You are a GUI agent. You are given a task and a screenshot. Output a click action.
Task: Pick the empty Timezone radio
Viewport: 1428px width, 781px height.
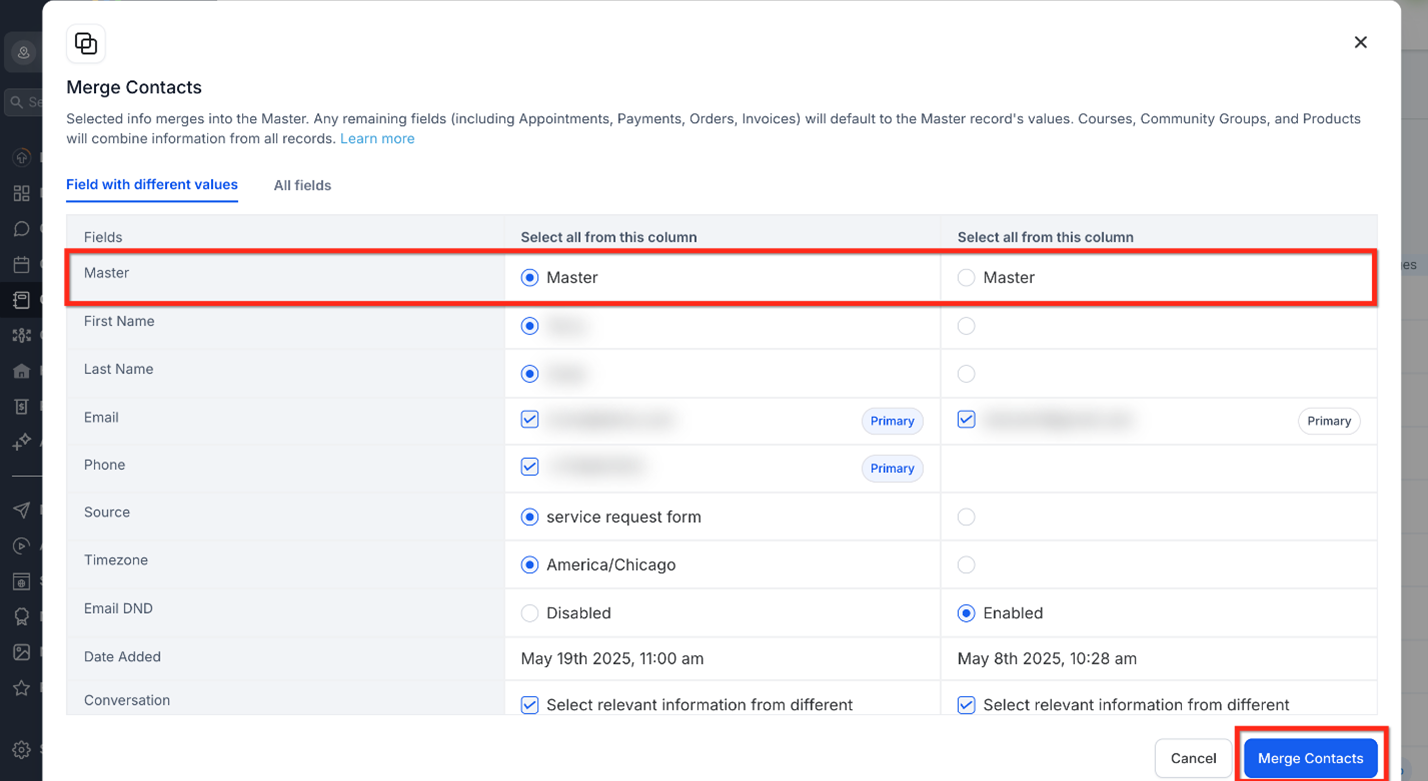click(x=966, y=565)
